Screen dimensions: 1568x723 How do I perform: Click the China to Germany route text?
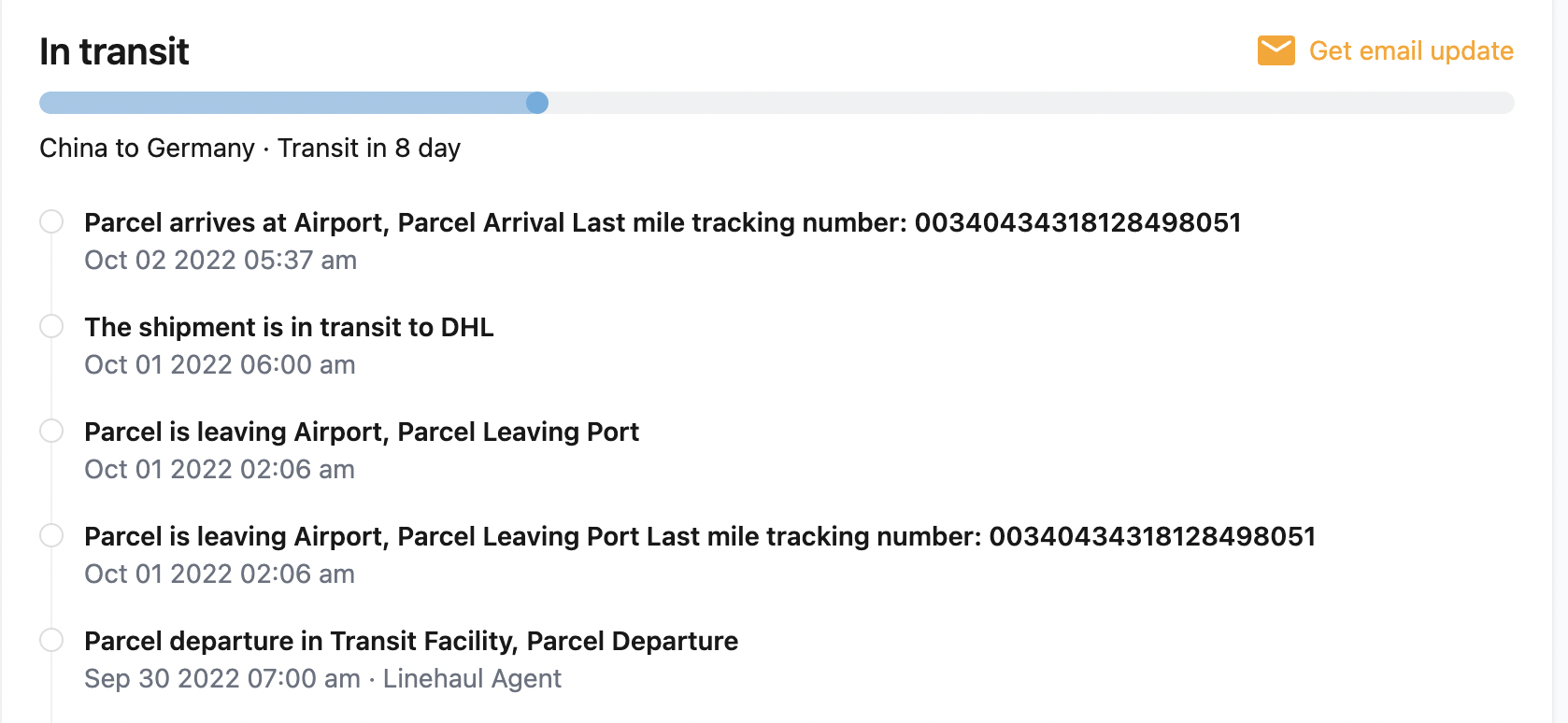tap(147, 148)
